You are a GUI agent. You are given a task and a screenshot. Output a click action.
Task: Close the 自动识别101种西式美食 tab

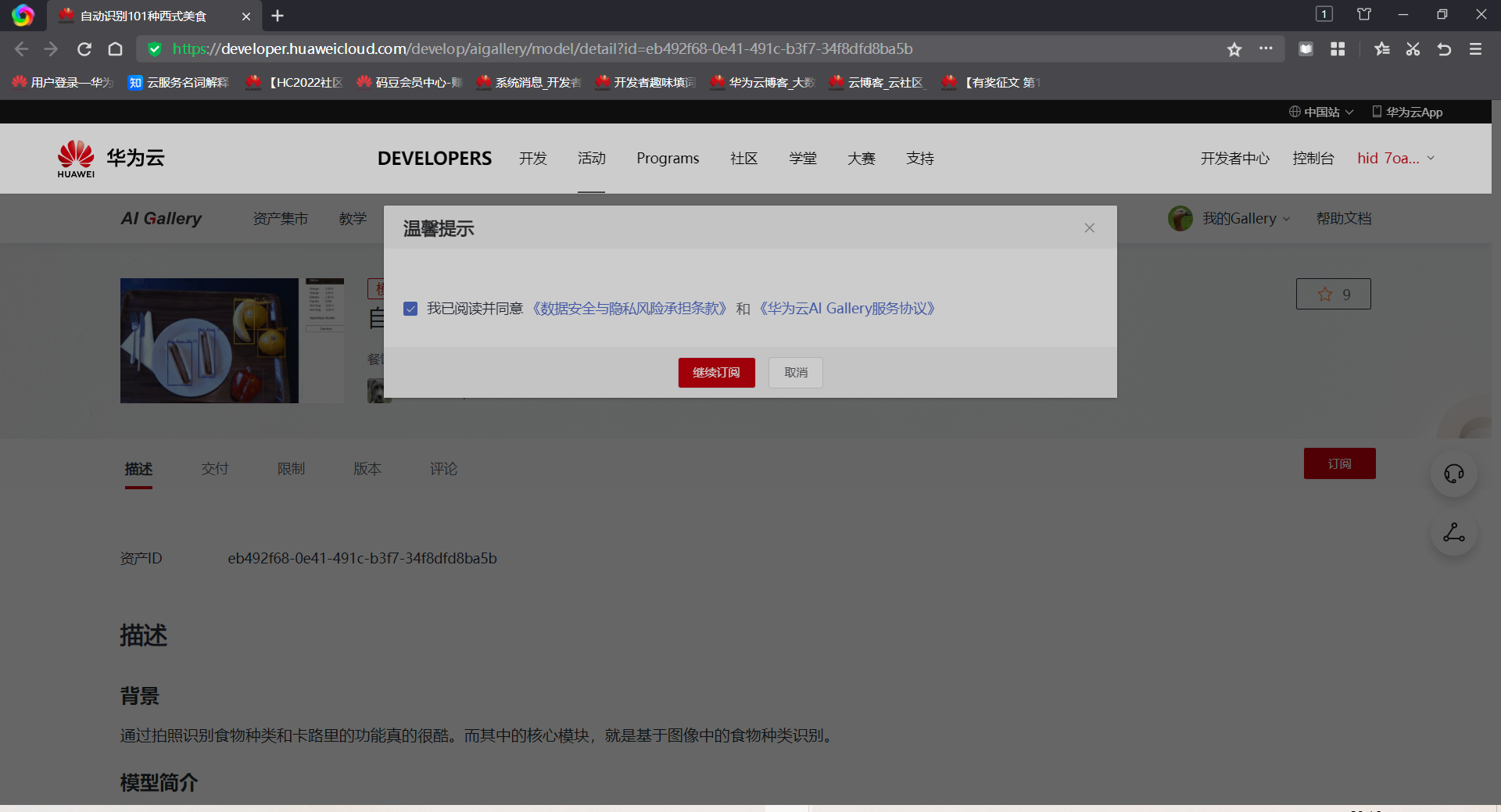(246, 16)
